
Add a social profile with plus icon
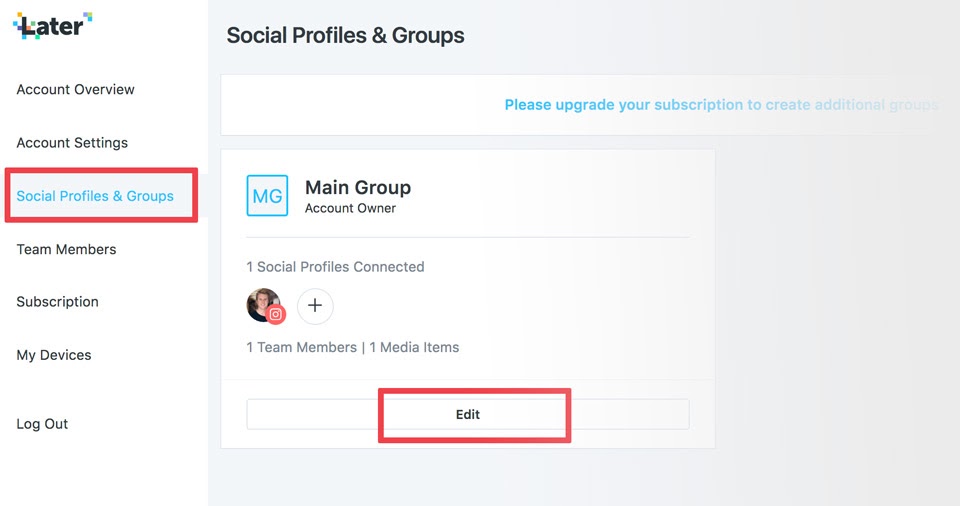(x=315, y=306)
